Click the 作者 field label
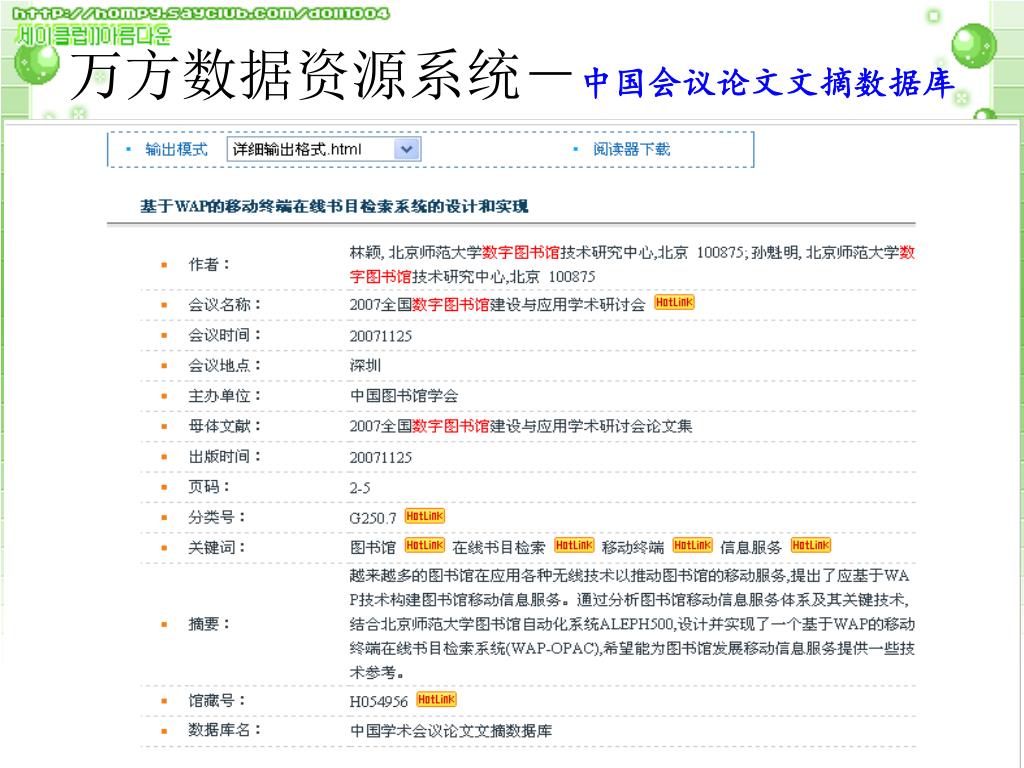Viewport: 1024px width, 768px height. [x=209, y=264]
